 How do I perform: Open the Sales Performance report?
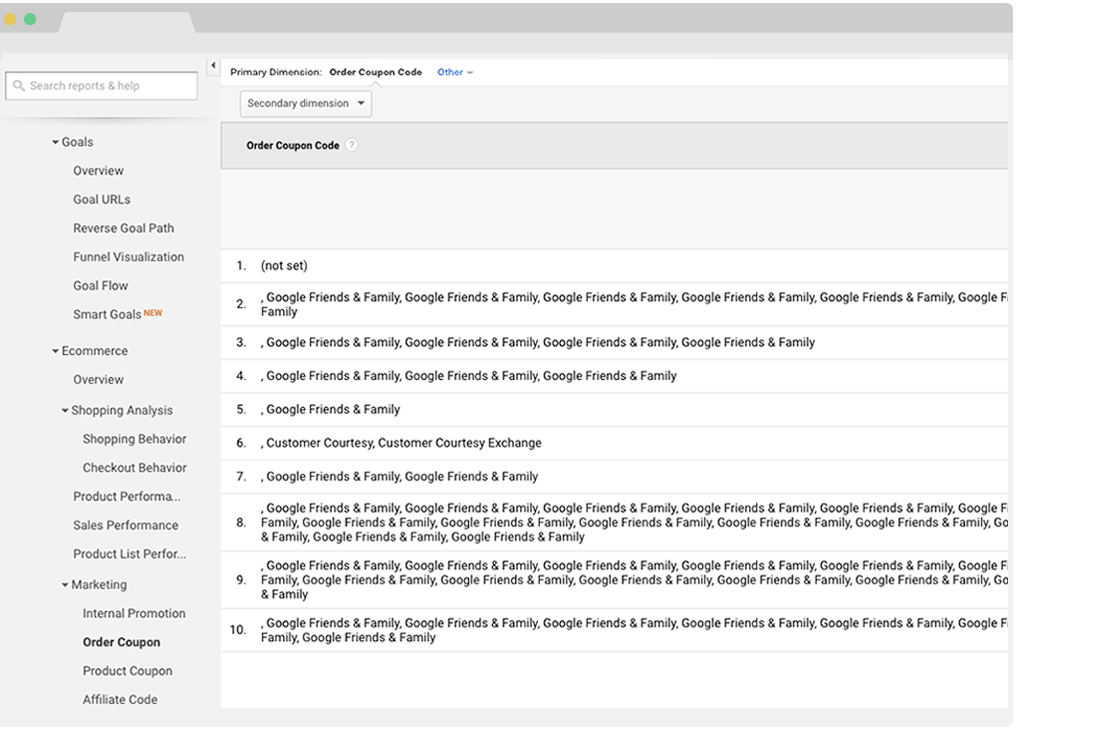click(x=125, y=525)
